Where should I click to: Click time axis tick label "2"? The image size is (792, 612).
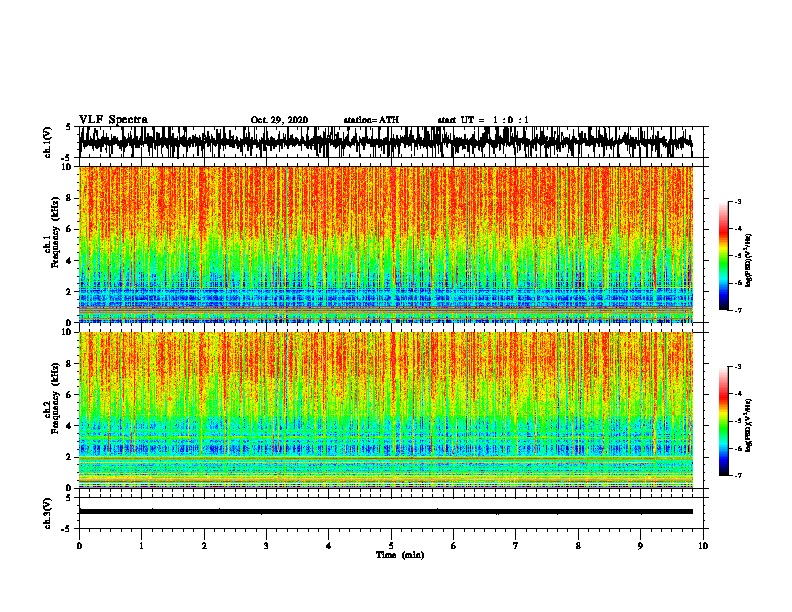pyautogui.click(x=204, y=546)
